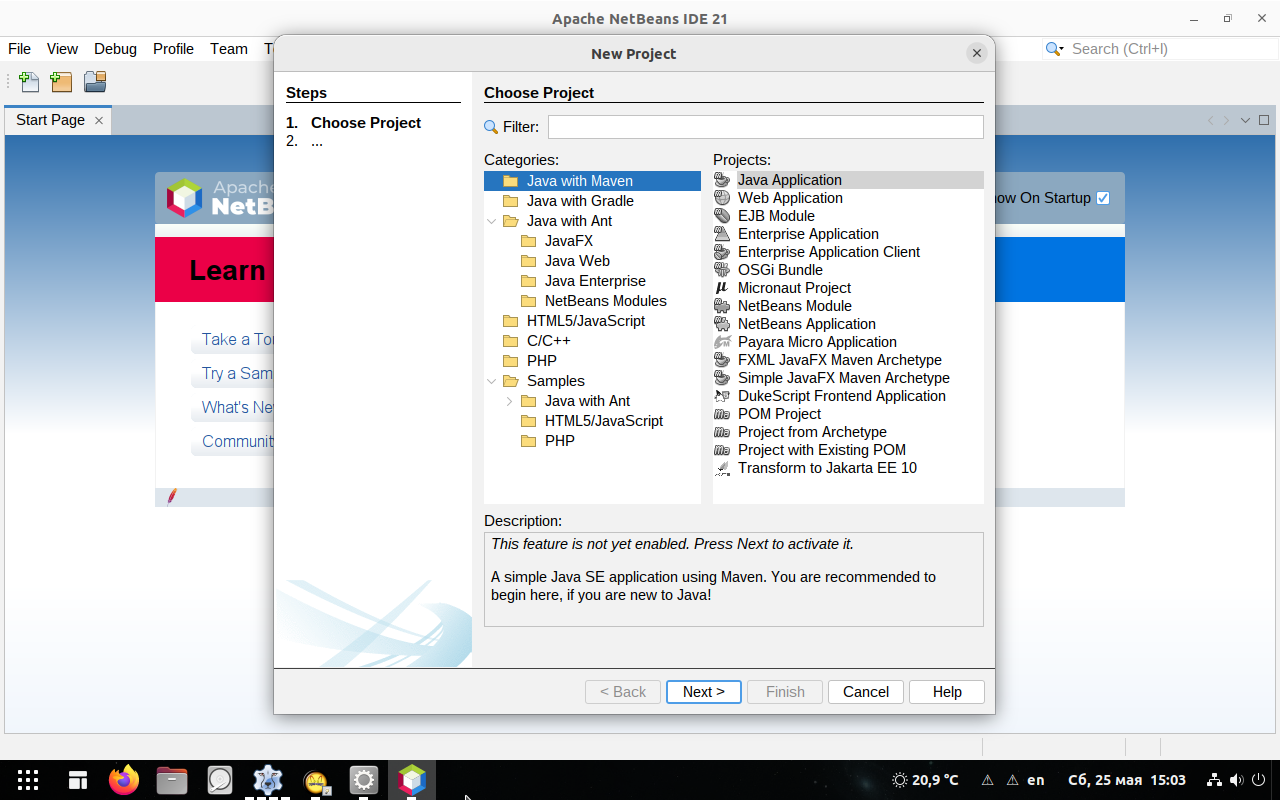Open the Debug menu
The width and height of the screenshot is (1280, 800).
[116, 49]
